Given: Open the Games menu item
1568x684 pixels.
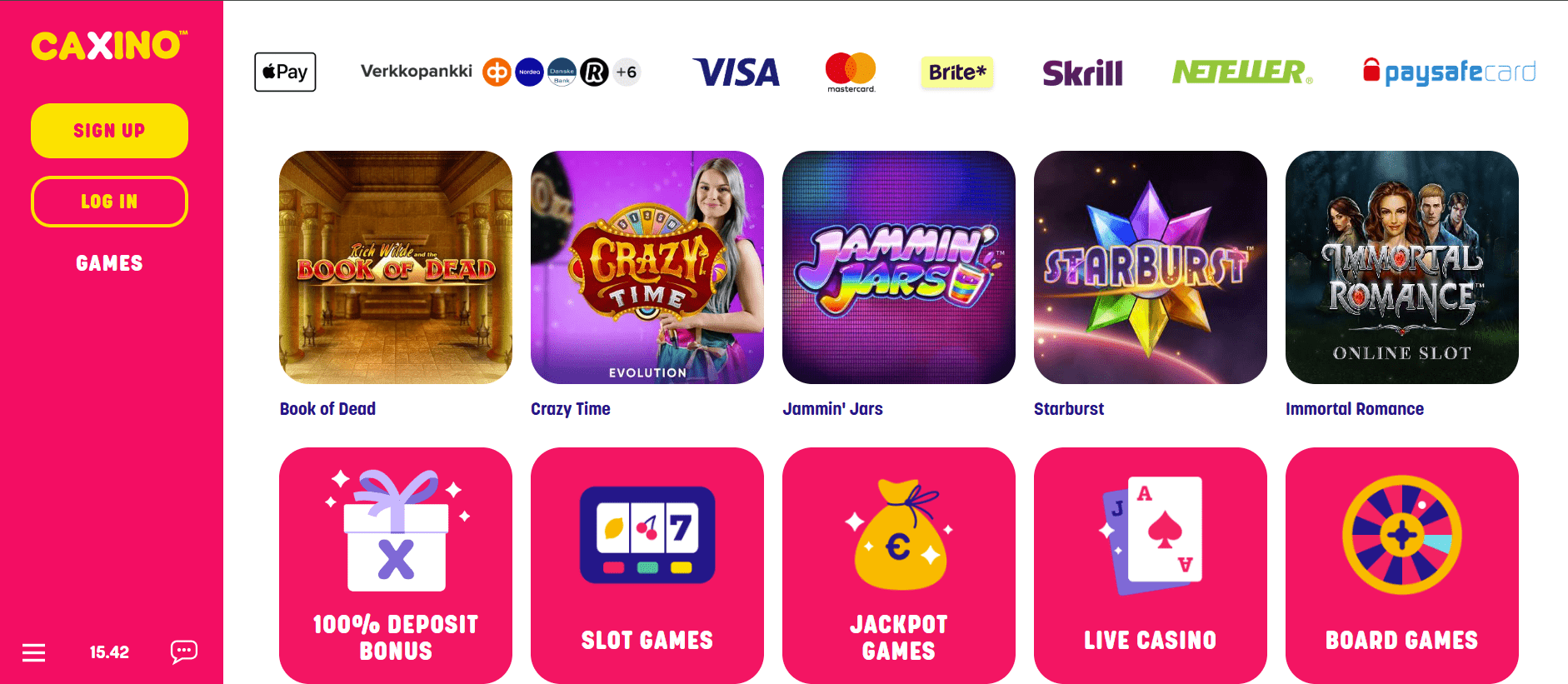Looking at the screenshot, I should pyautogui.click(x=109, y=263).
